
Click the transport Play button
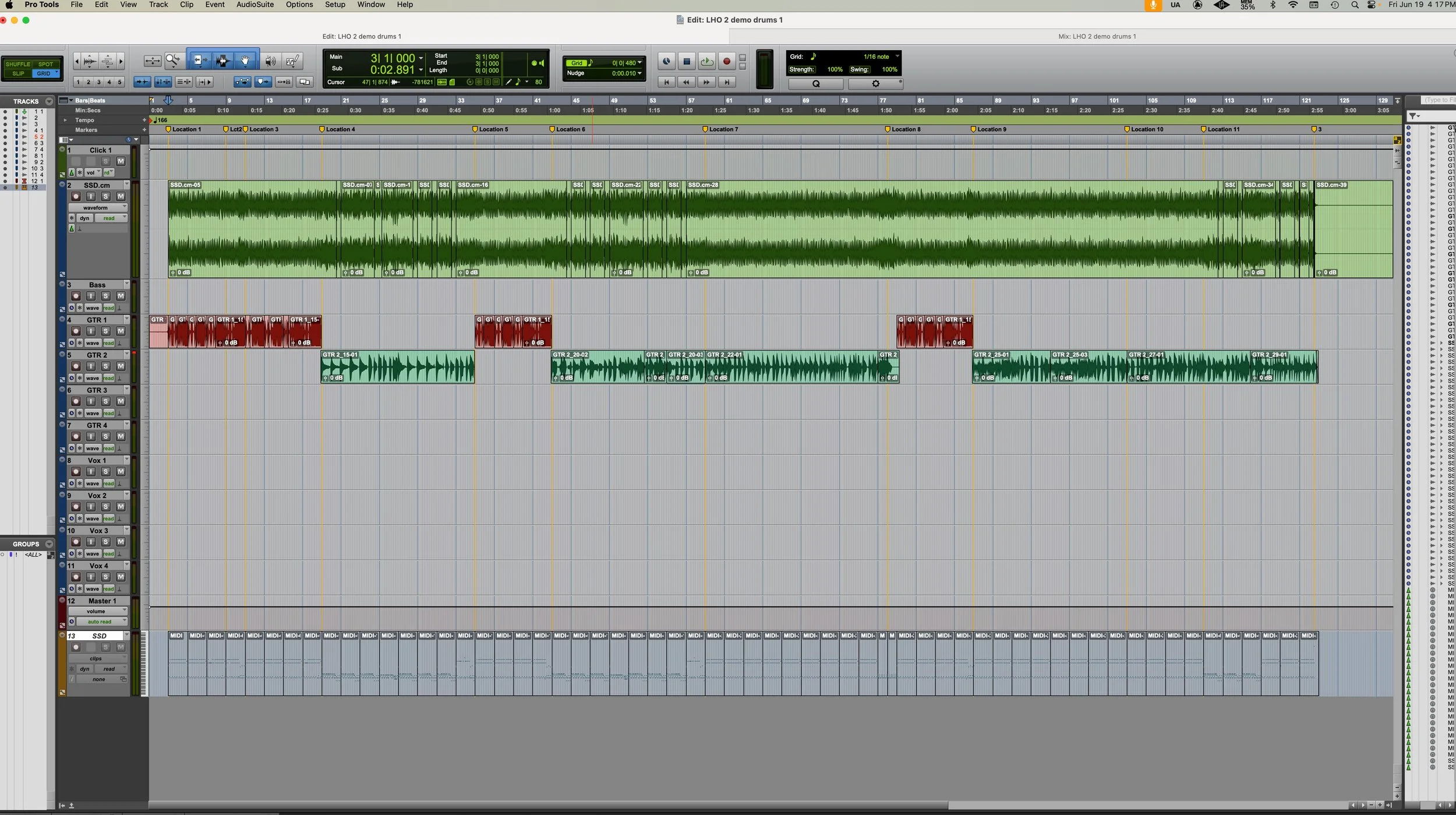pyautogui.click(x=706, y=61)
